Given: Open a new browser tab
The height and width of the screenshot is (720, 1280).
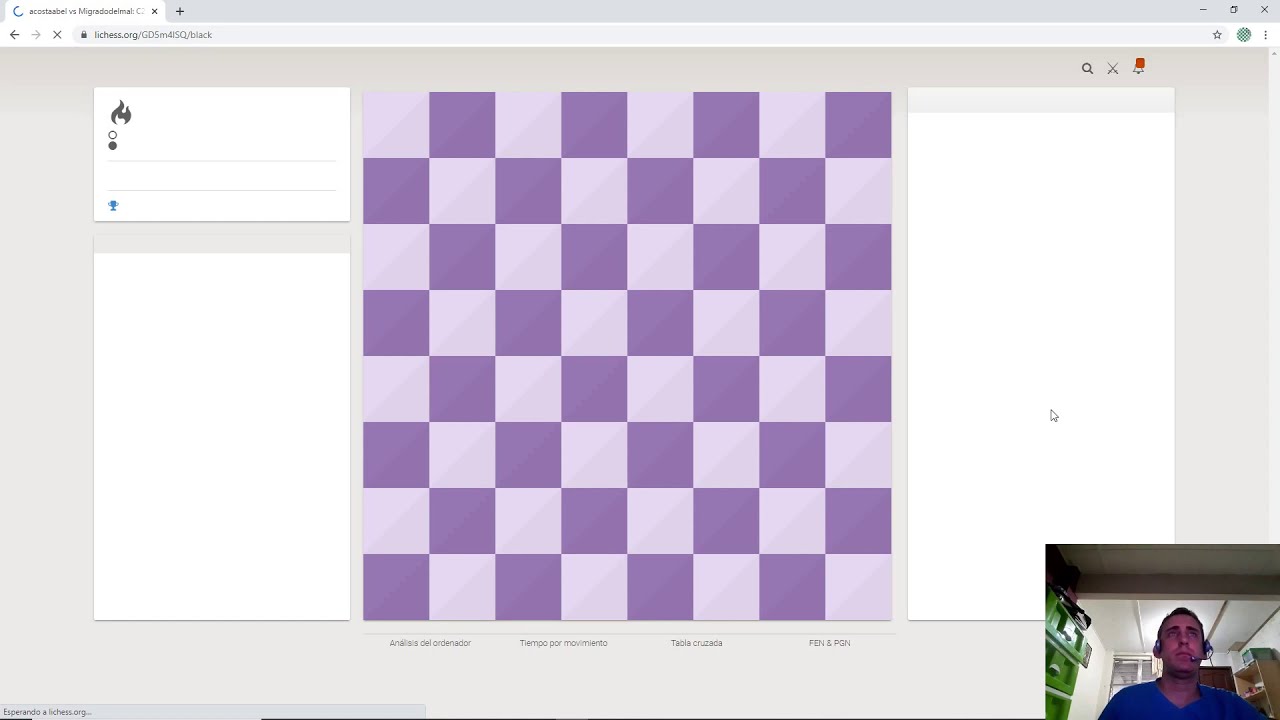Looking at the screenshot, I should 180,11.
